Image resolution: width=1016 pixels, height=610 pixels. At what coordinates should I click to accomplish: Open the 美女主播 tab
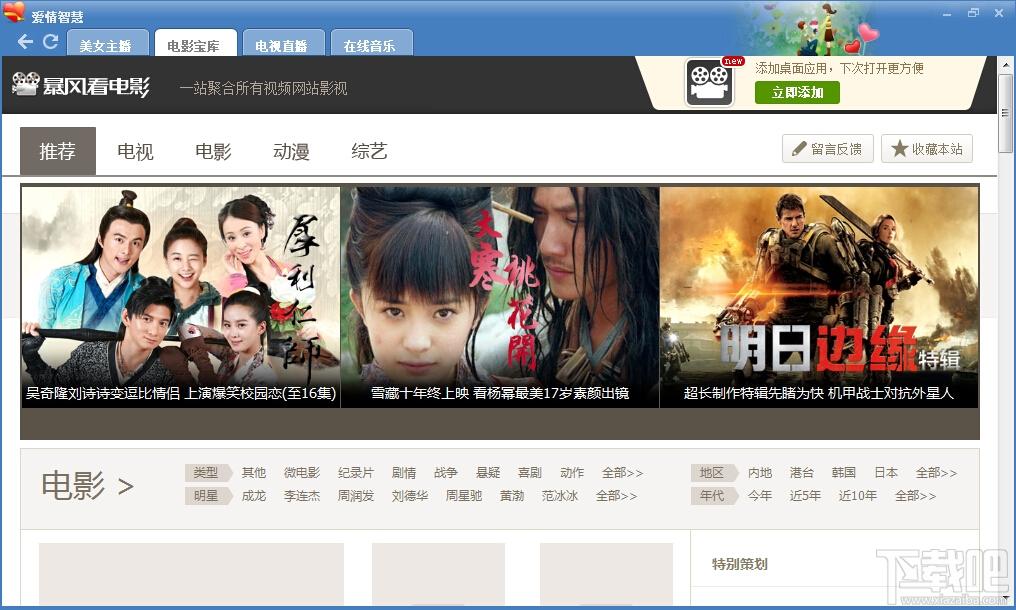tap(108, 45)
